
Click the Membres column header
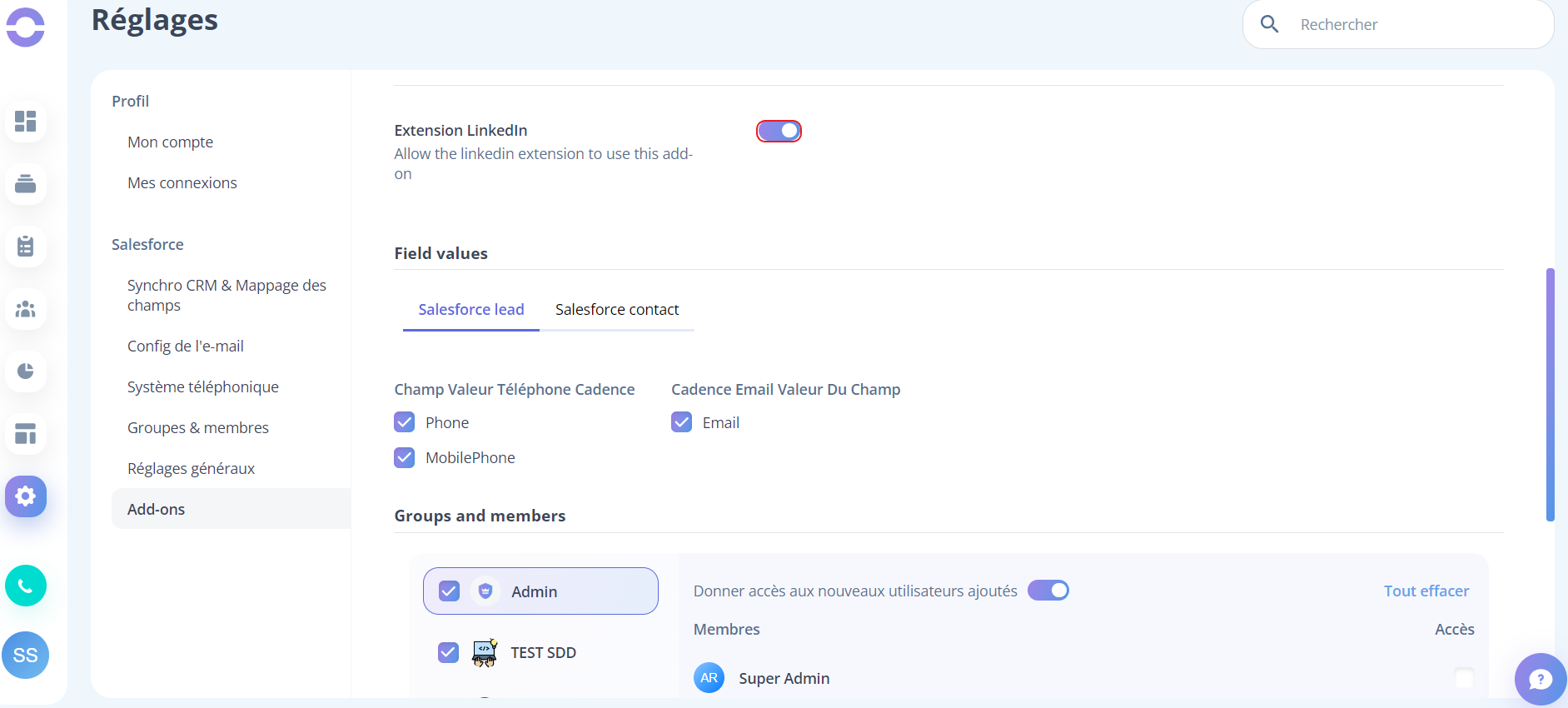point(727,630)
